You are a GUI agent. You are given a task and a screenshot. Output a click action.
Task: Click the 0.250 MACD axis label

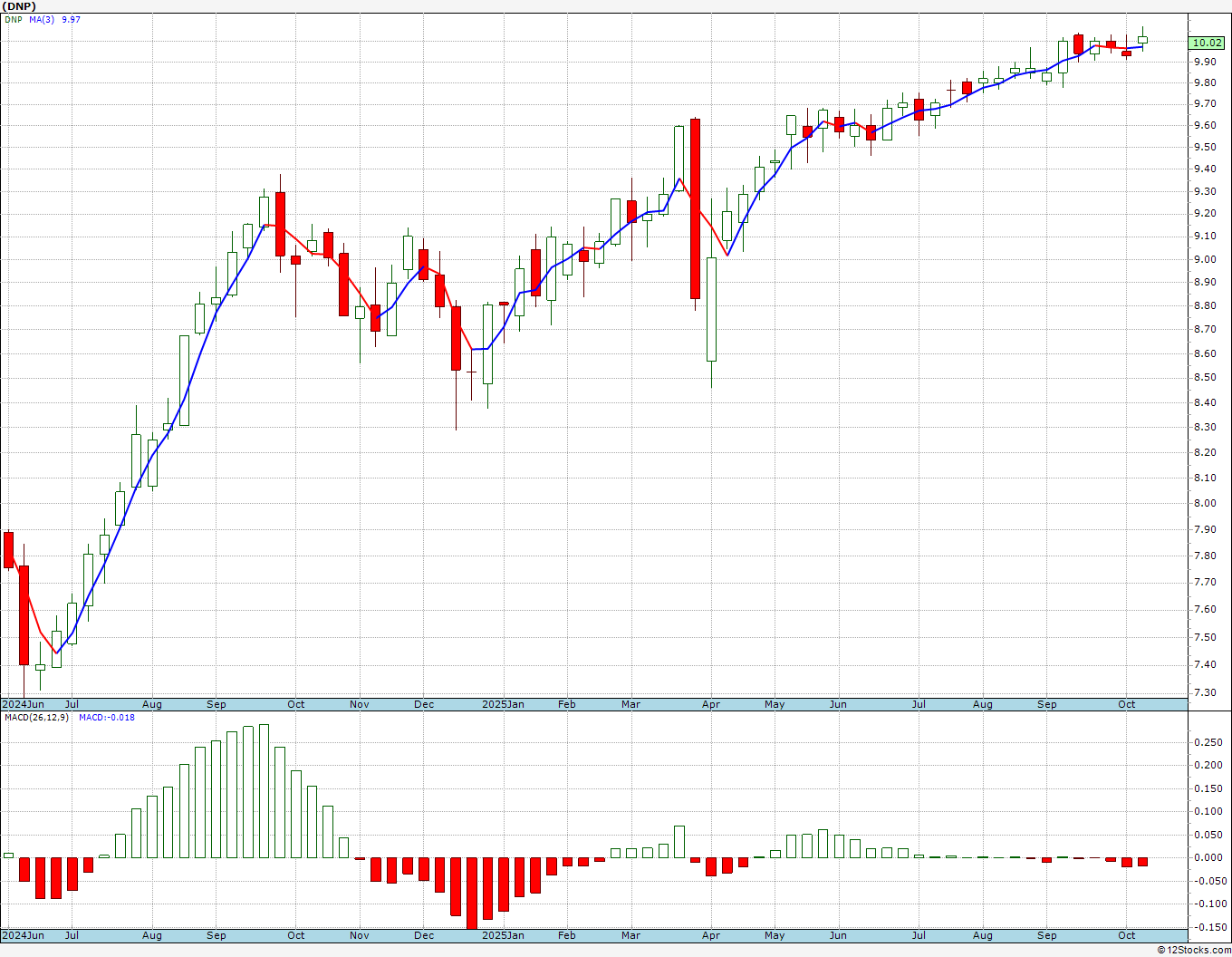tap(1207, 742)
